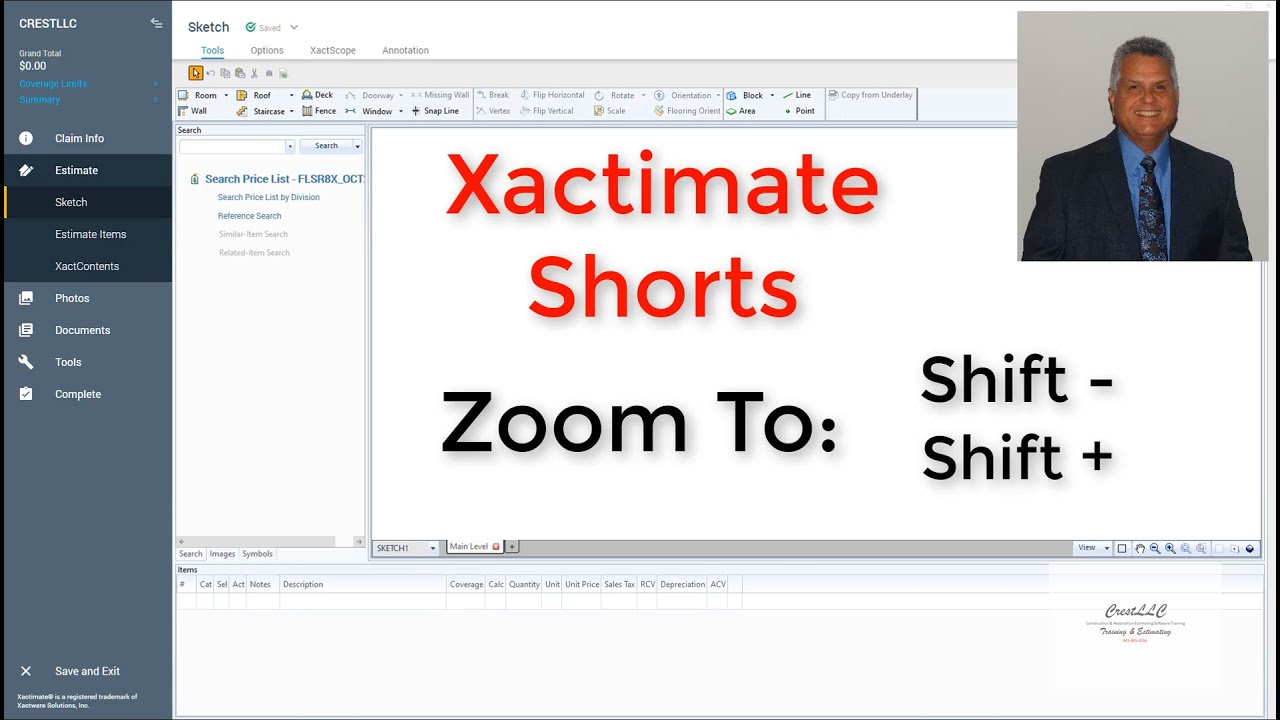
Task: Add a new level with plus tab
Action: pos(512,547)
